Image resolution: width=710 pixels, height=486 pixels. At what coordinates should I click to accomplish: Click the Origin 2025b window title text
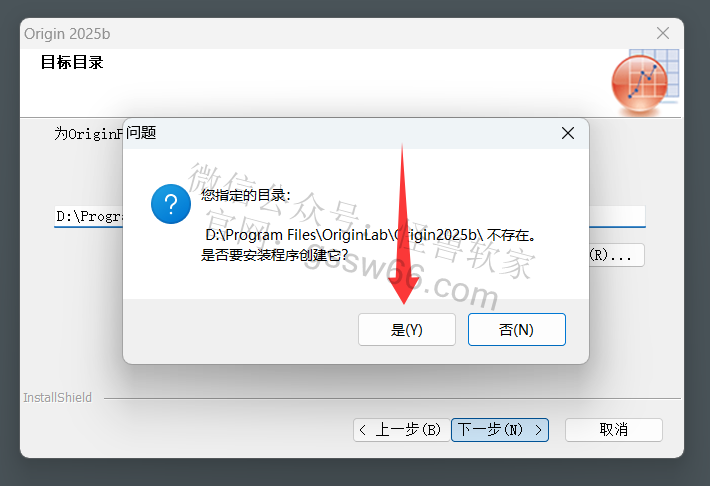tap(67, 34)
